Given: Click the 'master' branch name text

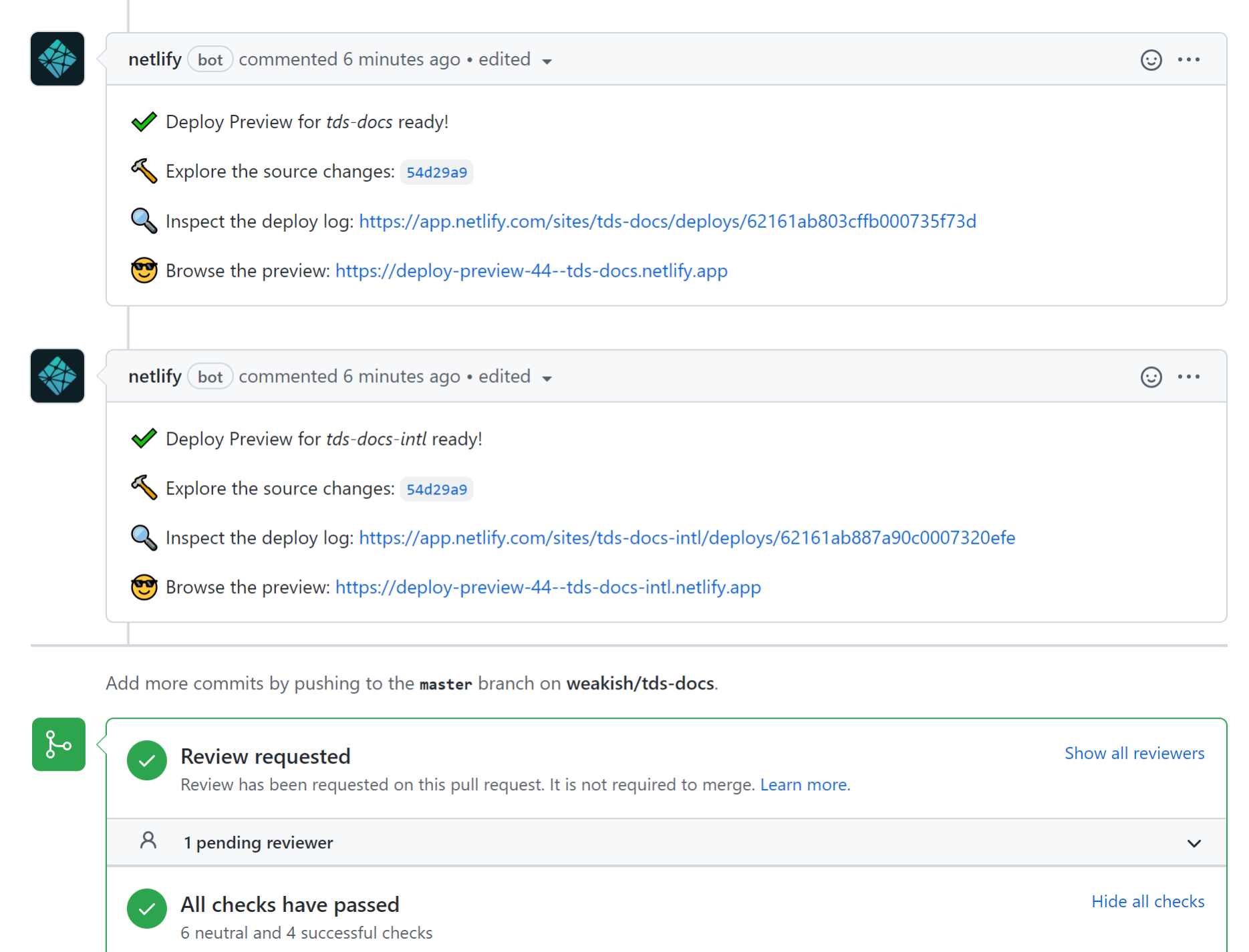Looking at the screenshot, I should tap(446, 684).
